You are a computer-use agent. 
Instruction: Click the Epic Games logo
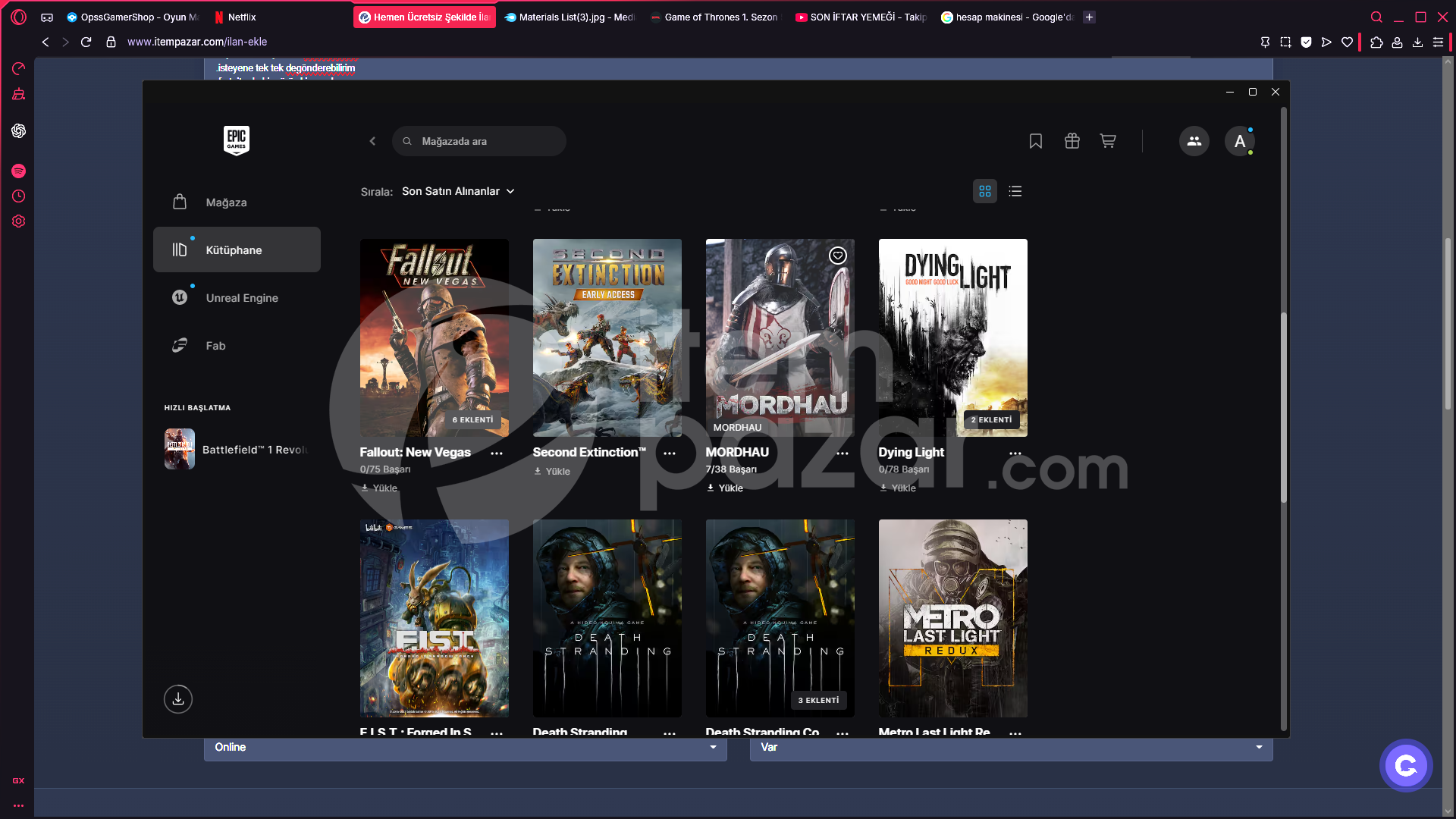pyautogui.click(x=237, y=140)
